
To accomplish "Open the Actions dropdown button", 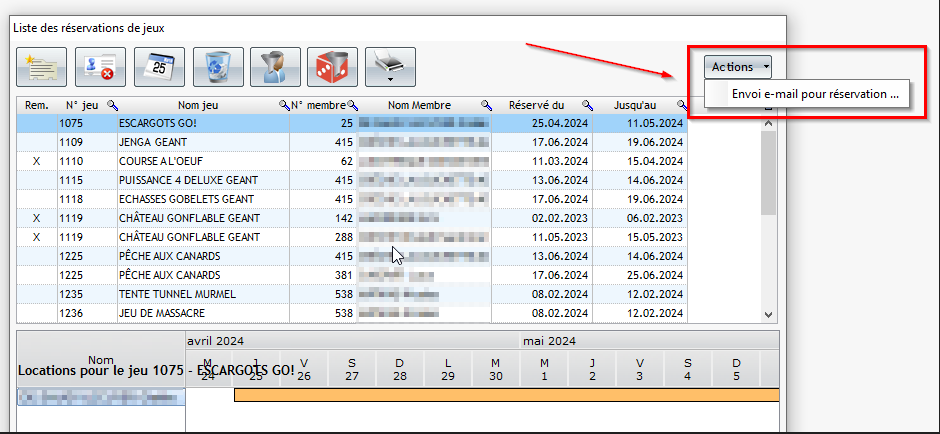I will point(737,67).
